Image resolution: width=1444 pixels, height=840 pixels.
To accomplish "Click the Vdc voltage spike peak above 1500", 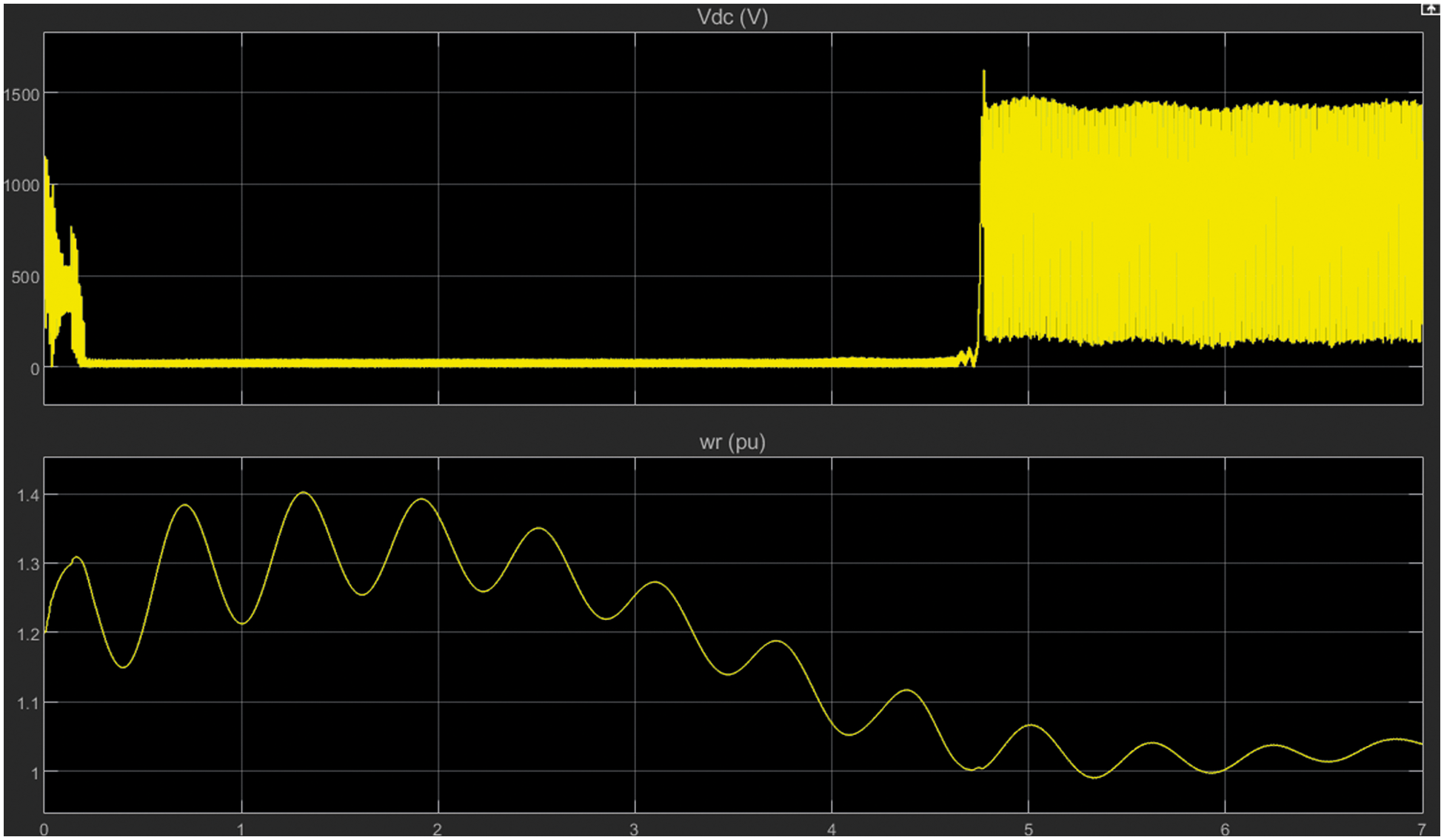I will tap(983, 73).
